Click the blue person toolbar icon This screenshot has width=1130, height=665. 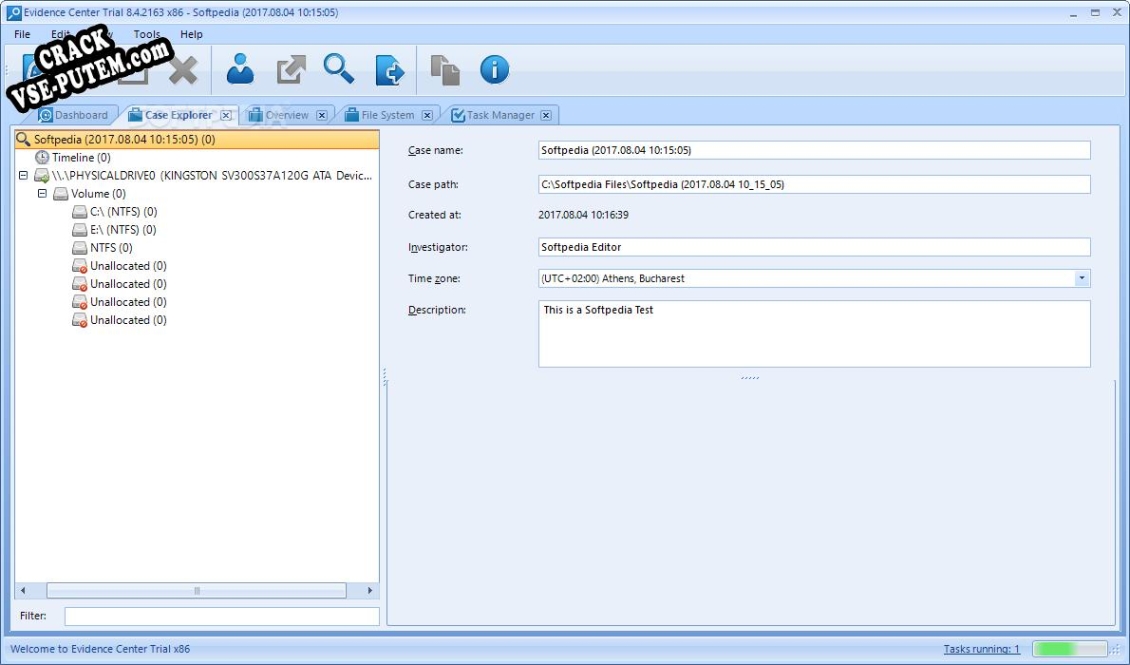click(x=240, y=69)
